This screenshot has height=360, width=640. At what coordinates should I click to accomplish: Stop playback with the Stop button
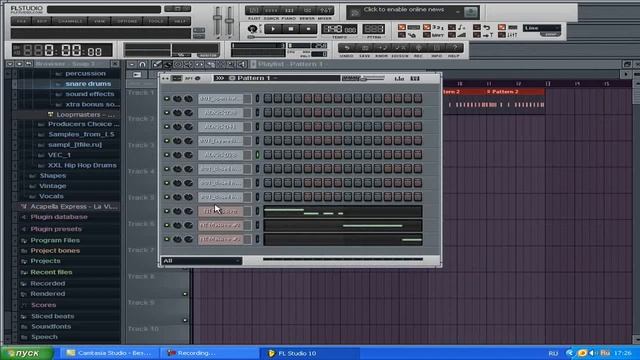click(x=291, y=29)
